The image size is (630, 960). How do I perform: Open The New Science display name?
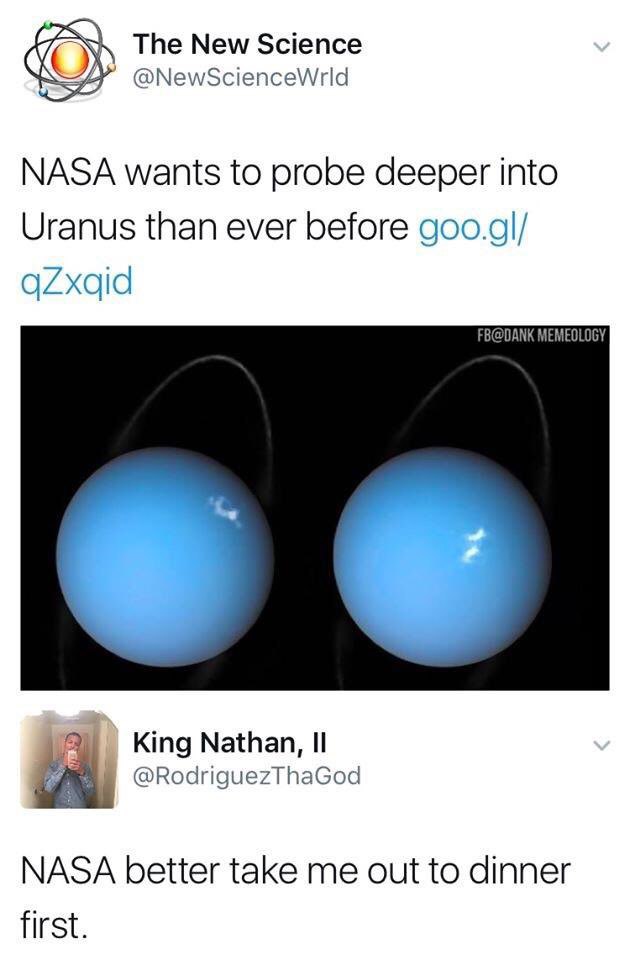(x=247, y=44)
